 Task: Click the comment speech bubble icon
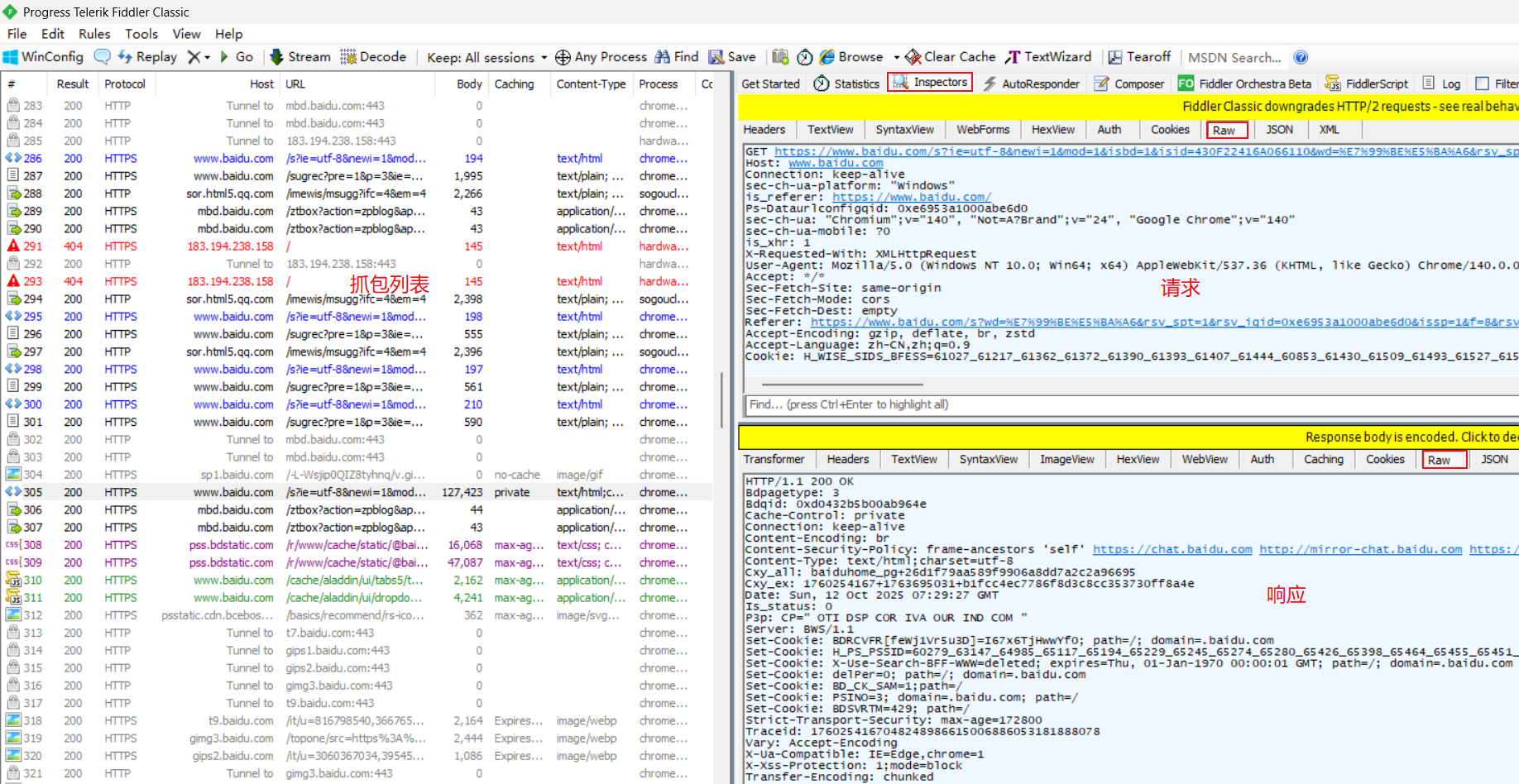(x=103, y=57)
